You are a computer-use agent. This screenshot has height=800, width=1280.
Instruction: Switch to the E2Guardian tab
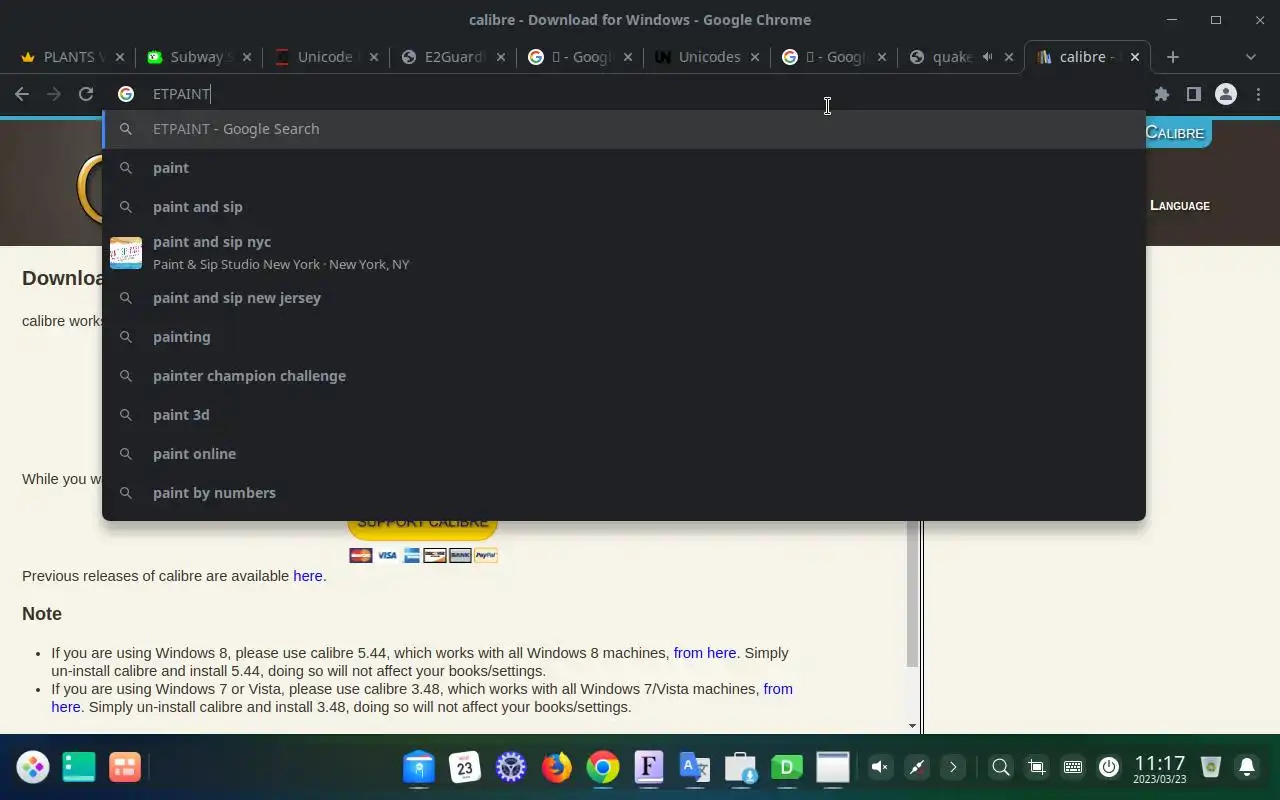click(452, 57)
